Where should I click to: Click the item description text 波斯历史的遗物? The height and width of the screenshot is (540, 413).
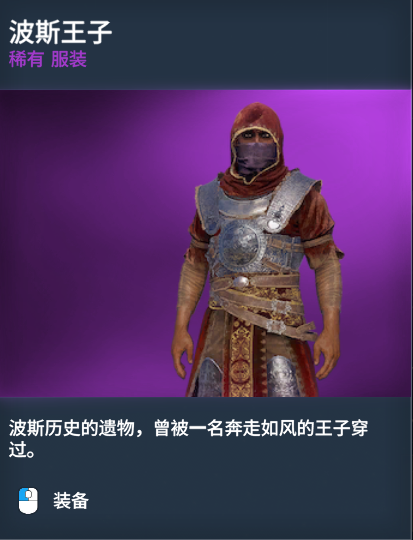[71, 428]
